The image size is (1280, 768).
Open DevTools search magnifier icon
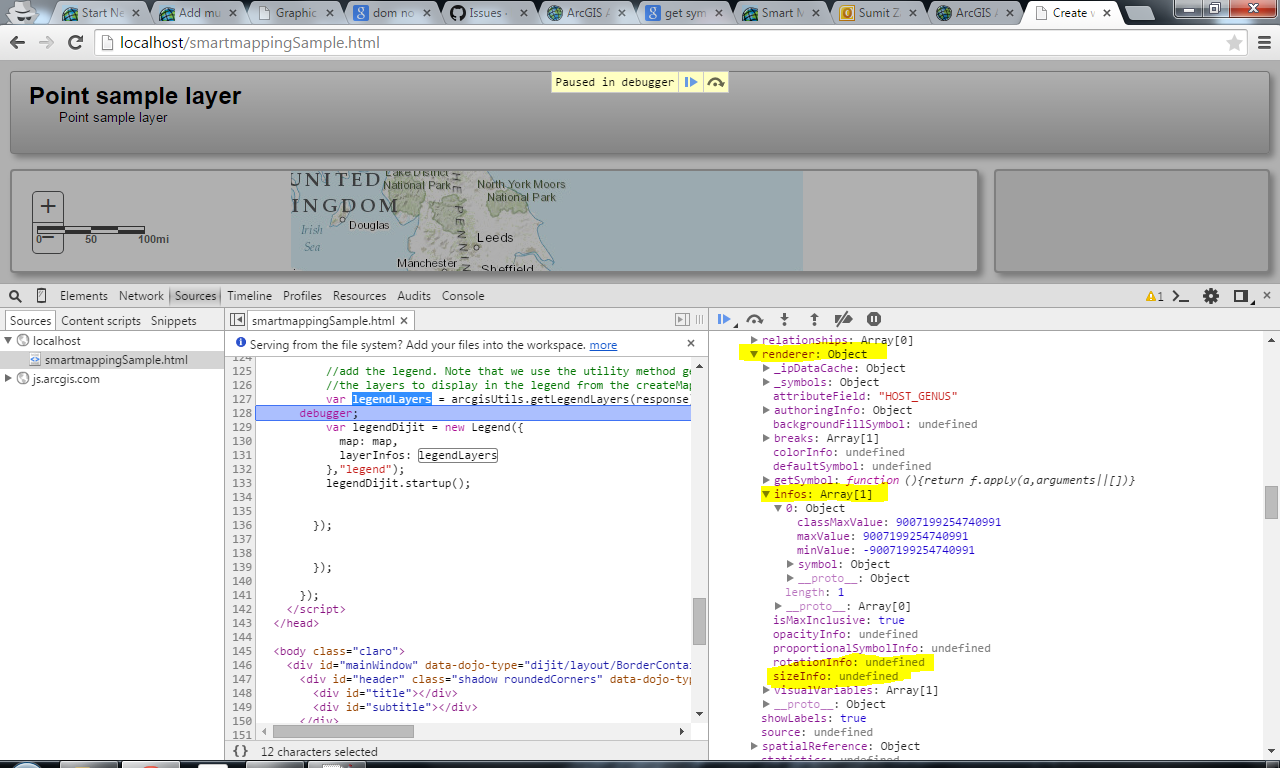pos(15,296)
